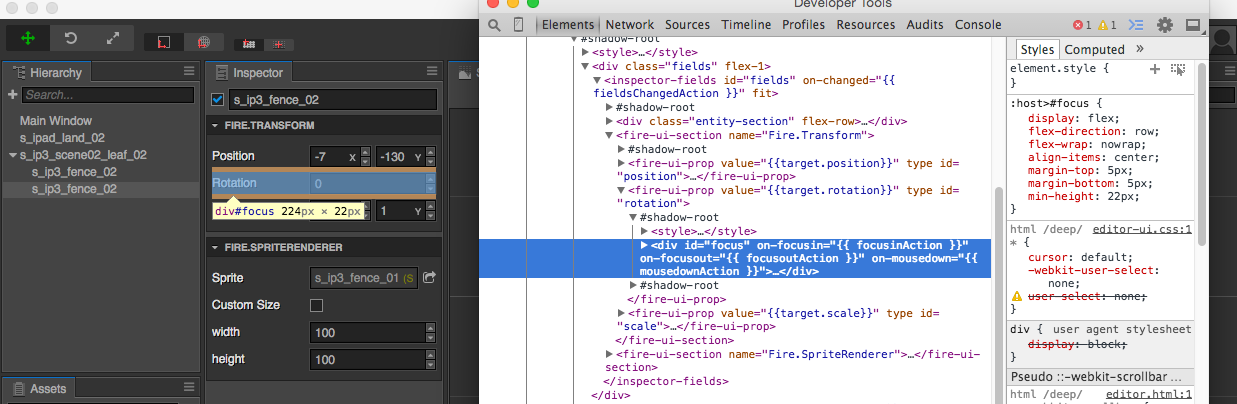1237x404 pixels.
Task: Add a new entity with plus icon
Action: [12, 95]
